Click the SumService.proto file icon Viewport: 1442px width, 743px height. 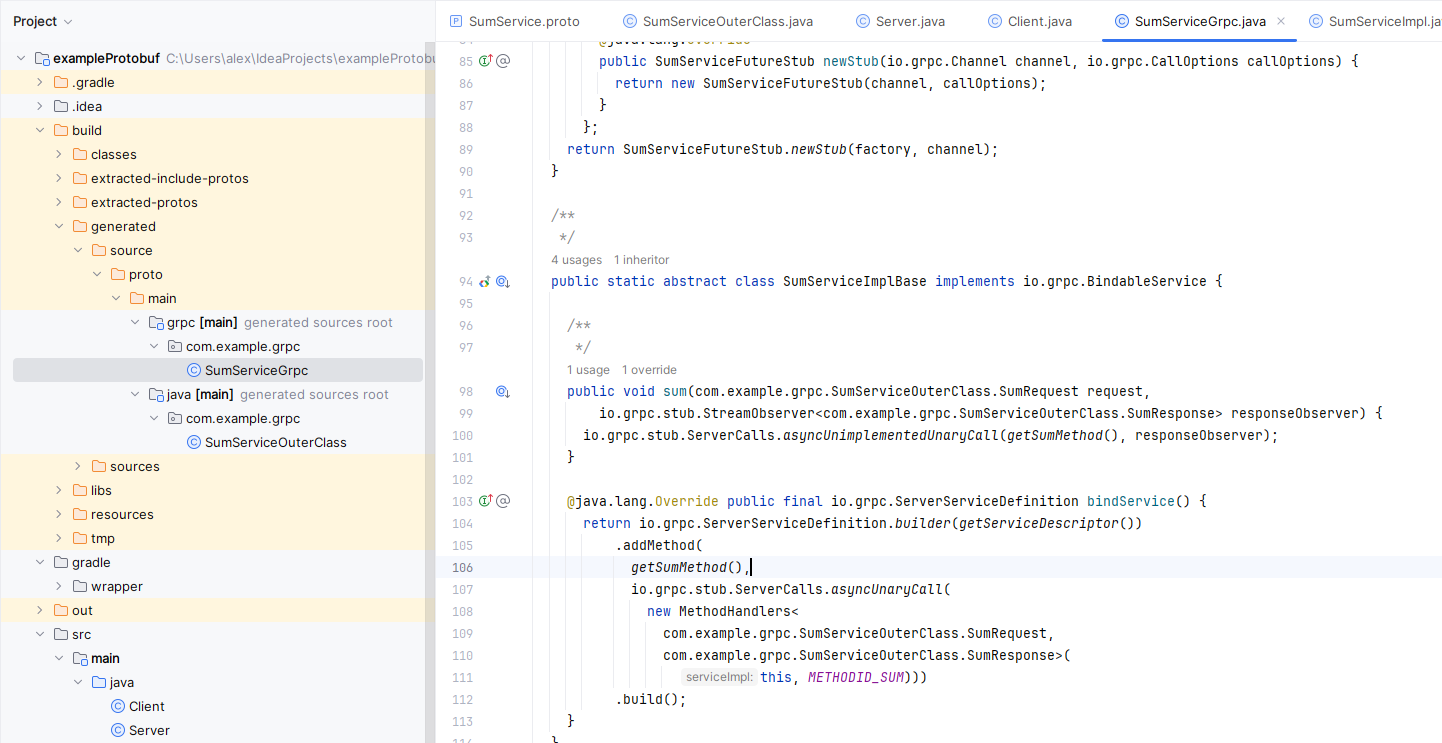tap(456, 21)
